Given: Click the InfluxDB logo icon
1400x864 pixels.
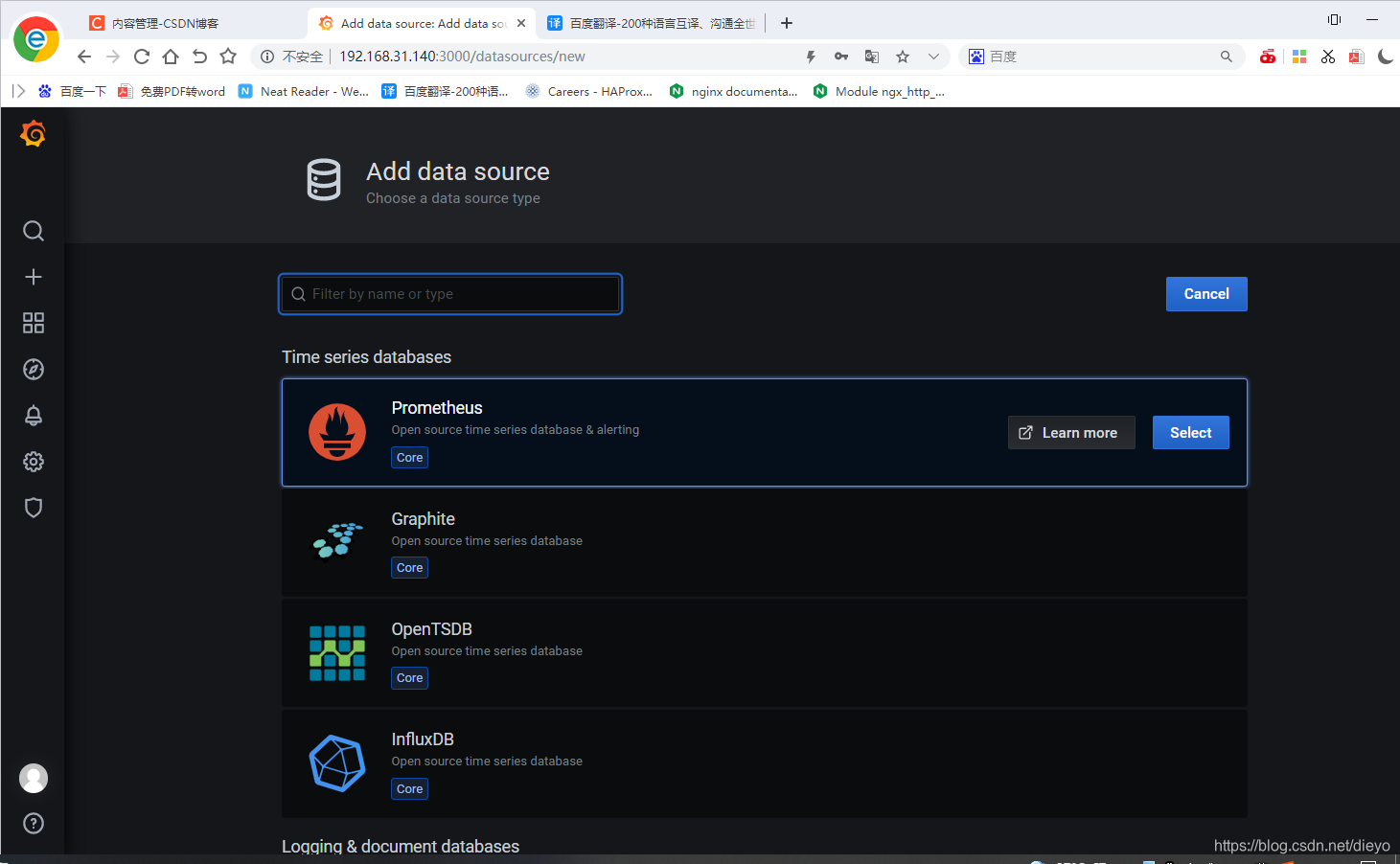Looking at the screenshot, I should coord(337,763).
